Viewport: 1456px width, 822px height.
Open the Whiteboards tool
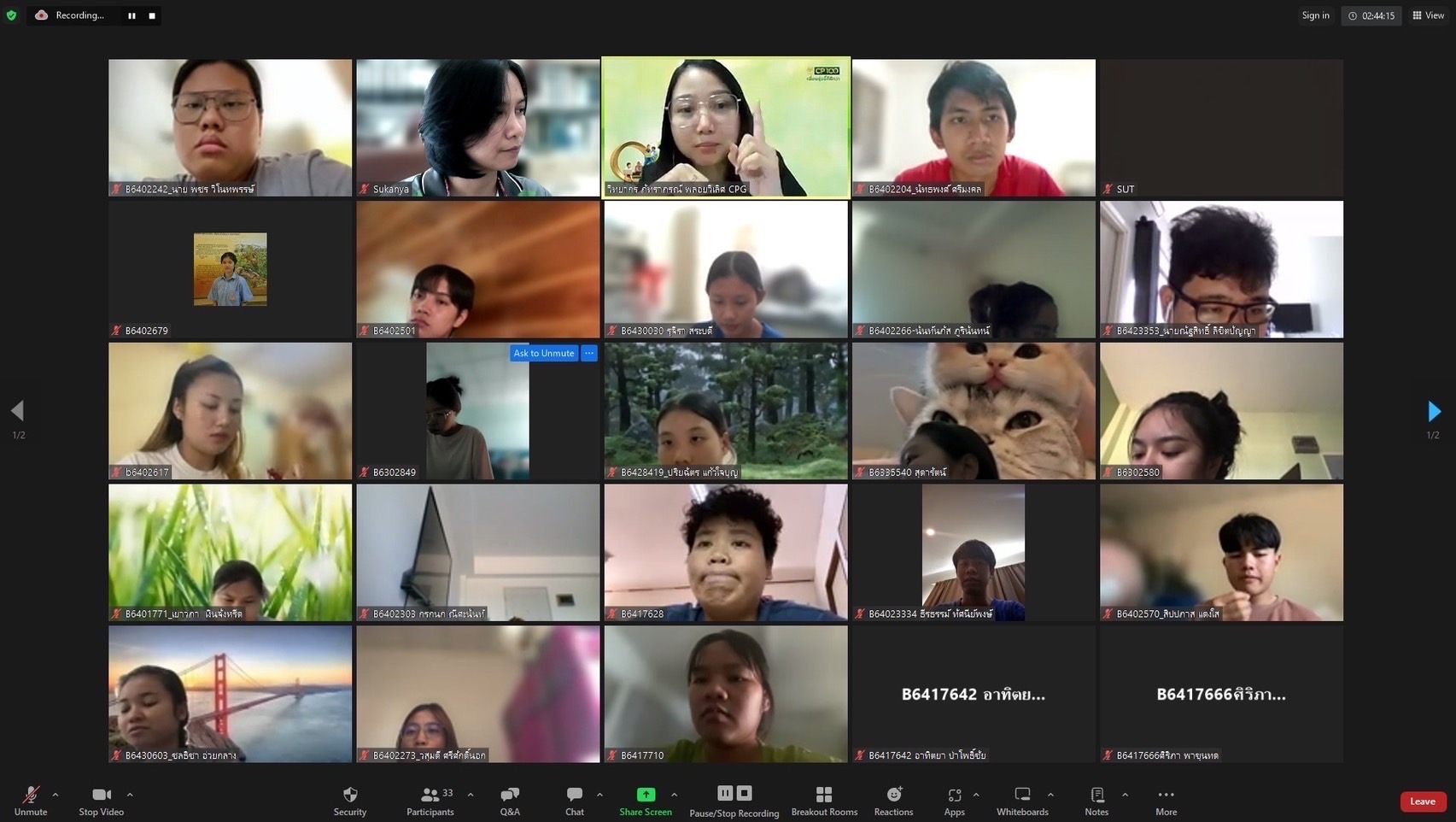point(1022,801)
